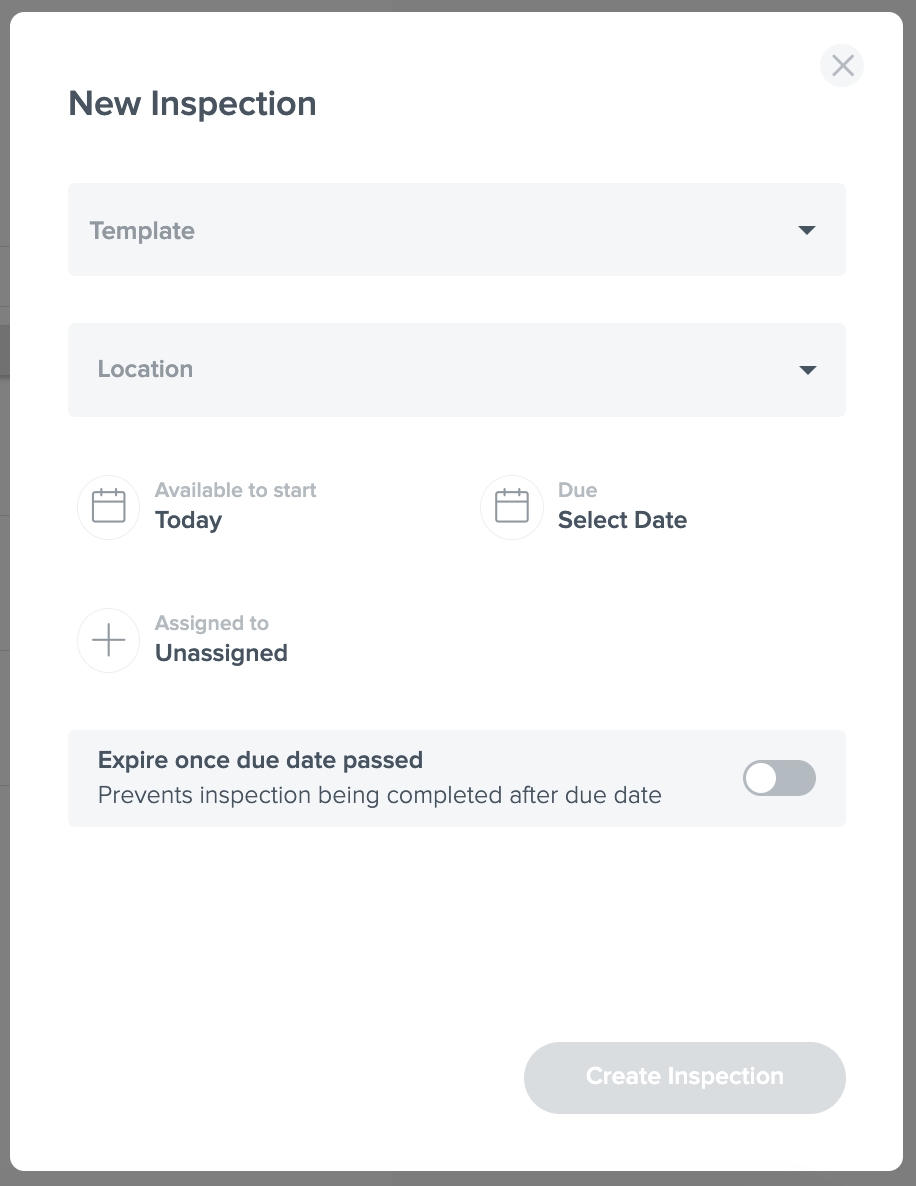916x1186 pixels.
Task: Click the Create Inspection button
Action: pos(685,1077)
